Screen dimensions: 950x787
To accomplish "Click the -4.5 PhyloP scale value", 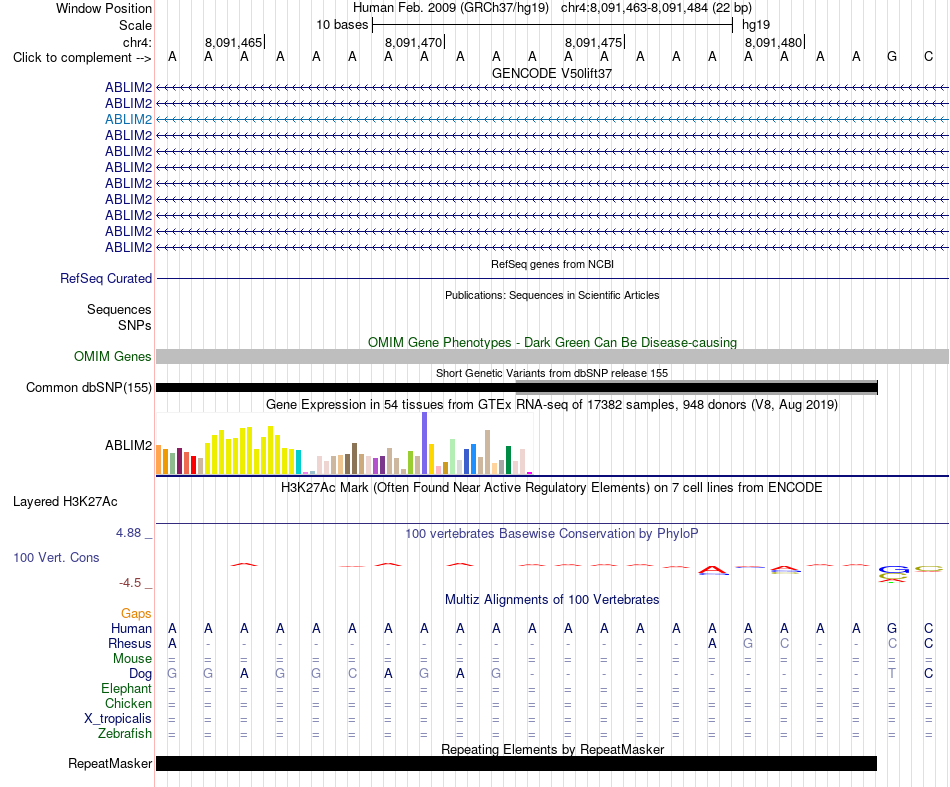I will click(x=130, y=583).
